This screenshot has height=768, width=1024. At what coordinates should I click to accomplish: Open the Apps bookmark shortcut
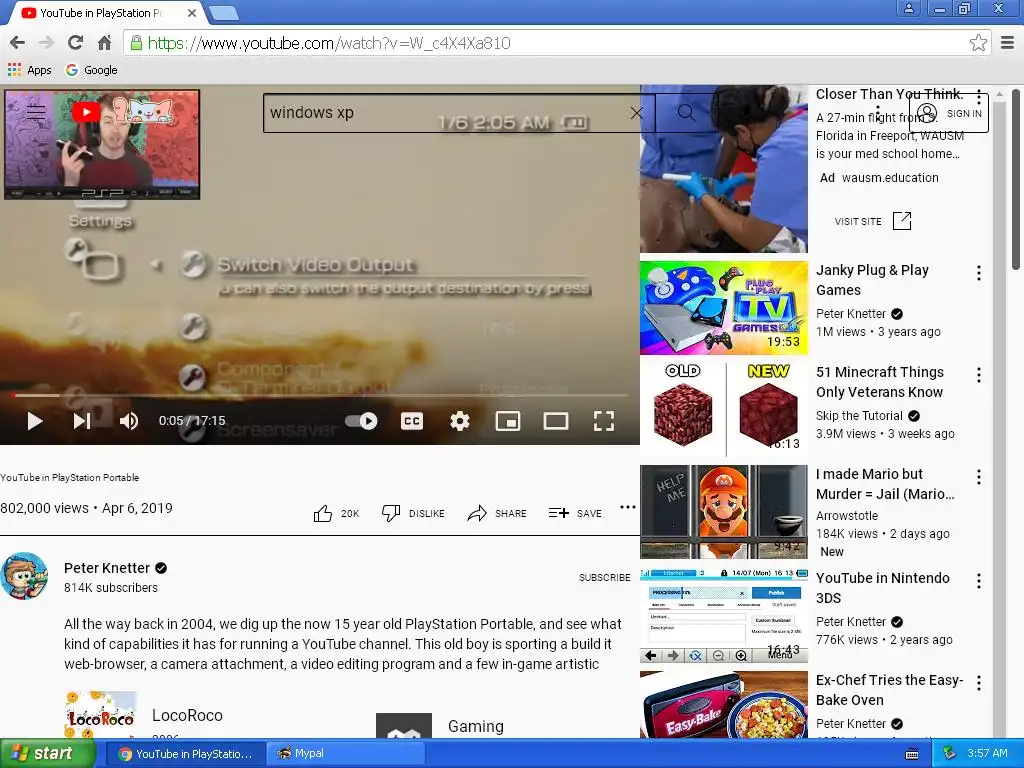(x=29, y=70)
